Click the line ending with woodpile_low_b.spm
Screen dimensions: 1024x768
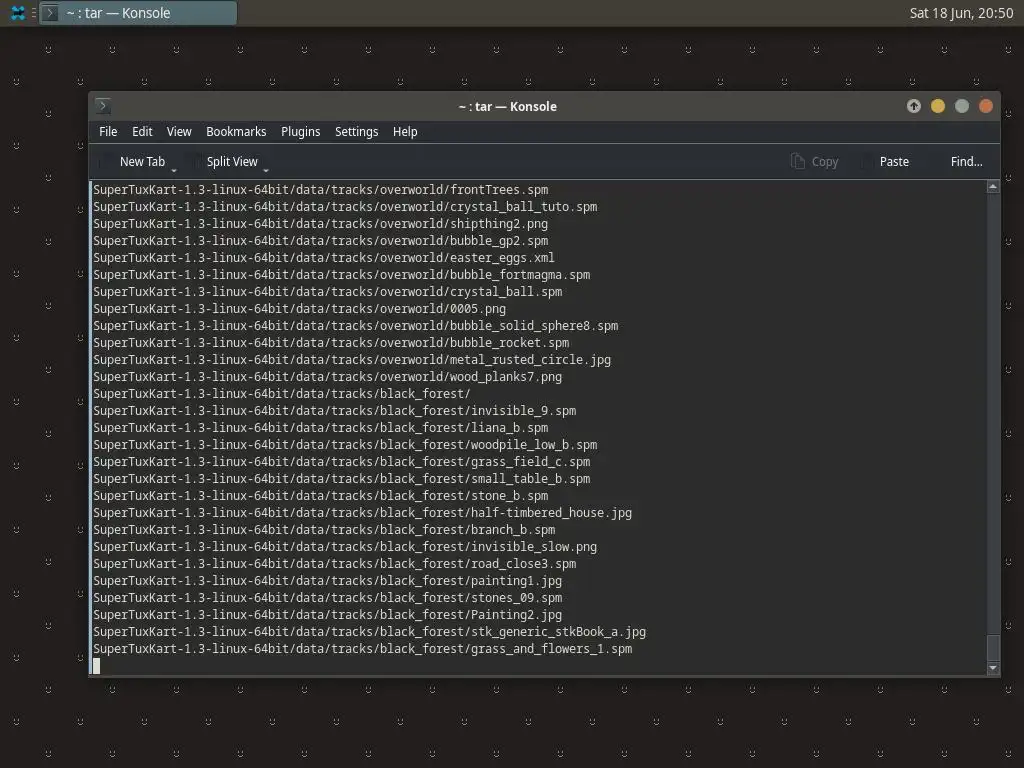[x=345, y=445]
